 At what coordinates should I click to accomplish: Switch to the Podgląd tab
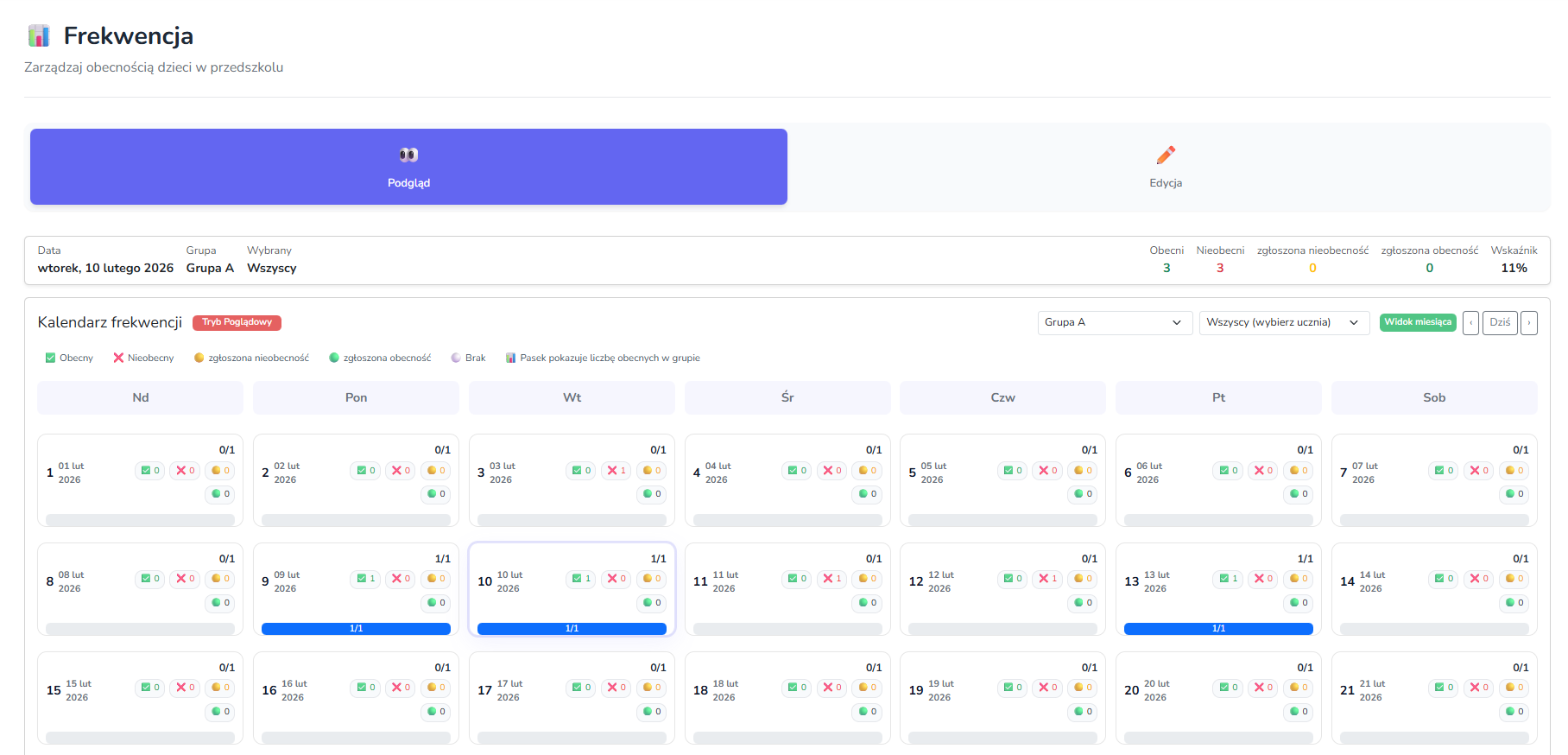pos(408,167)
